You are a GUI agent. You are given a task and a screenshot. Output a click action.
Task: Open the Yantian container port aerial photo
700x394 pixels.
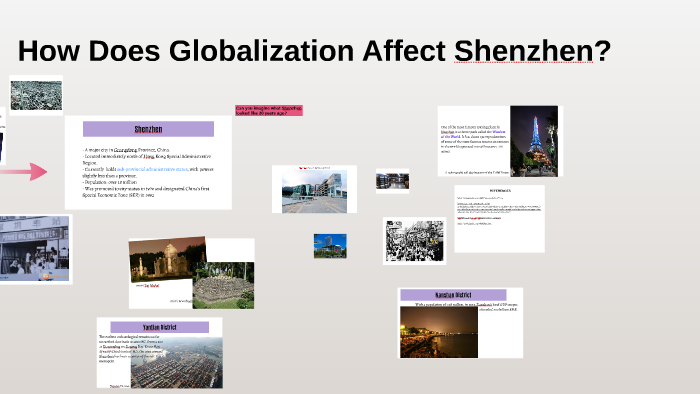177,362
